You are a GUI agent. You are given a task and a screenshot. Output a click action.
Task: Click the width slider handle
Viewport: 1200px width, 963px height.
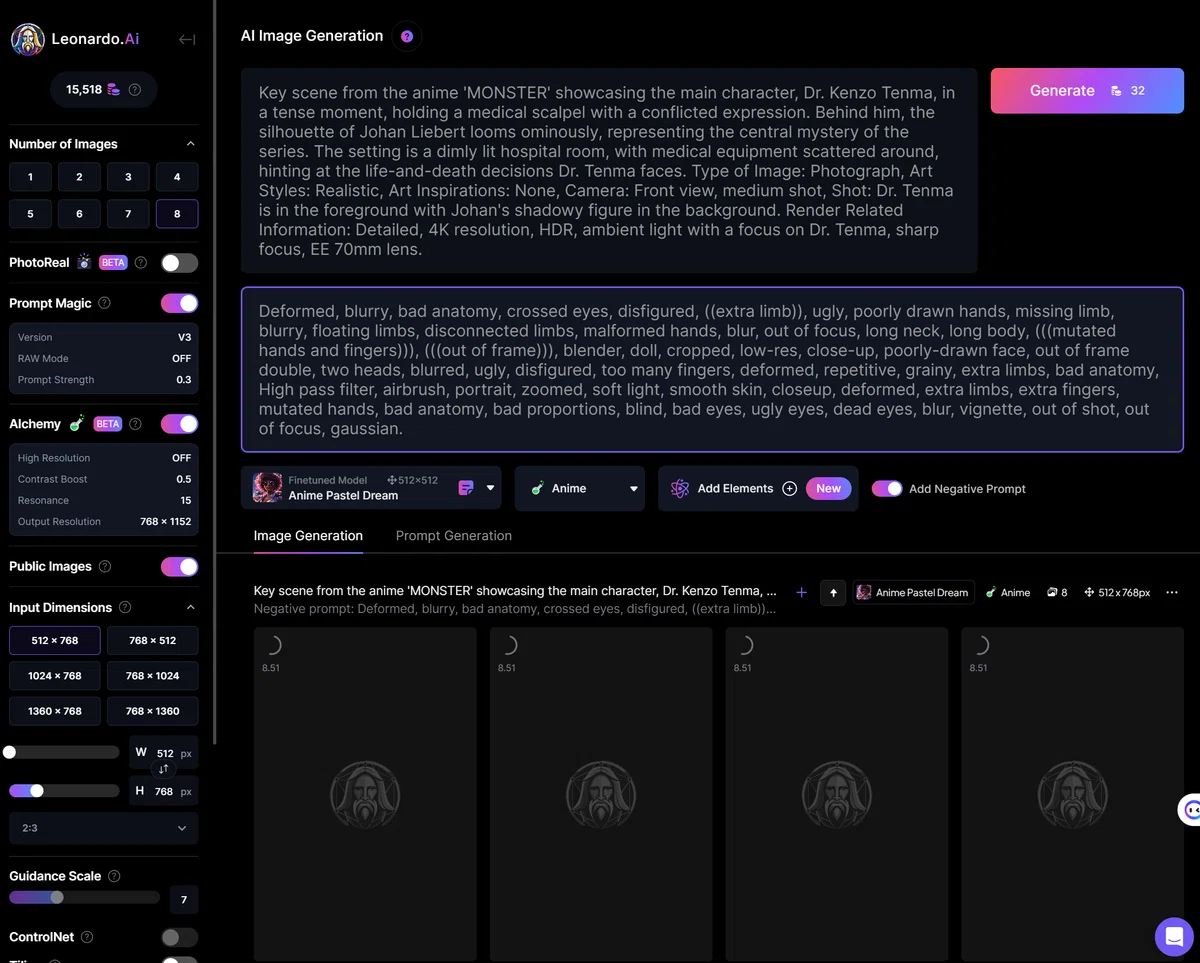pos(10,752)
